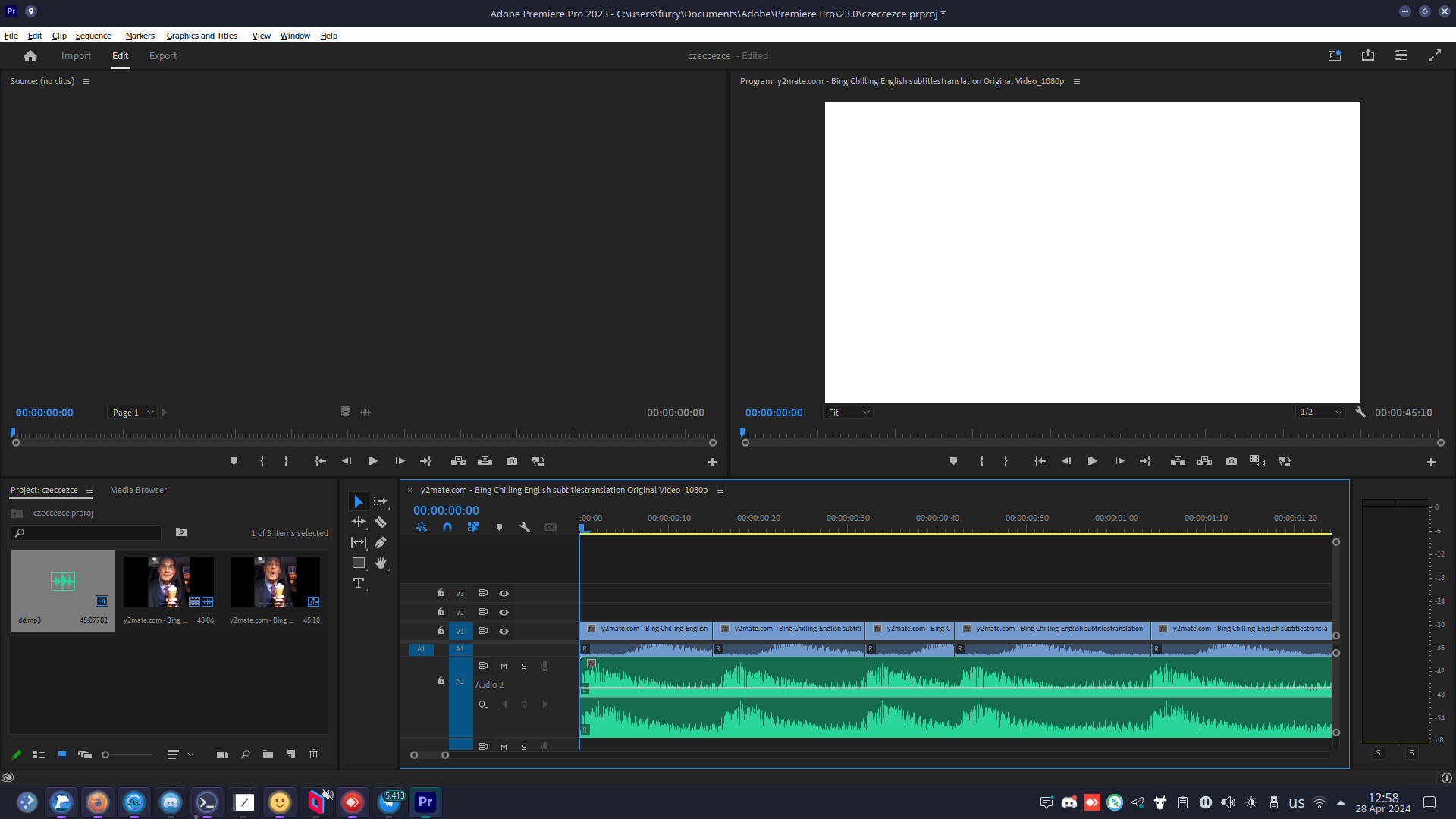Open the Sequence menu
Image resolution: width=1456 pixels, height=819 pixels.
coord(93,36)
